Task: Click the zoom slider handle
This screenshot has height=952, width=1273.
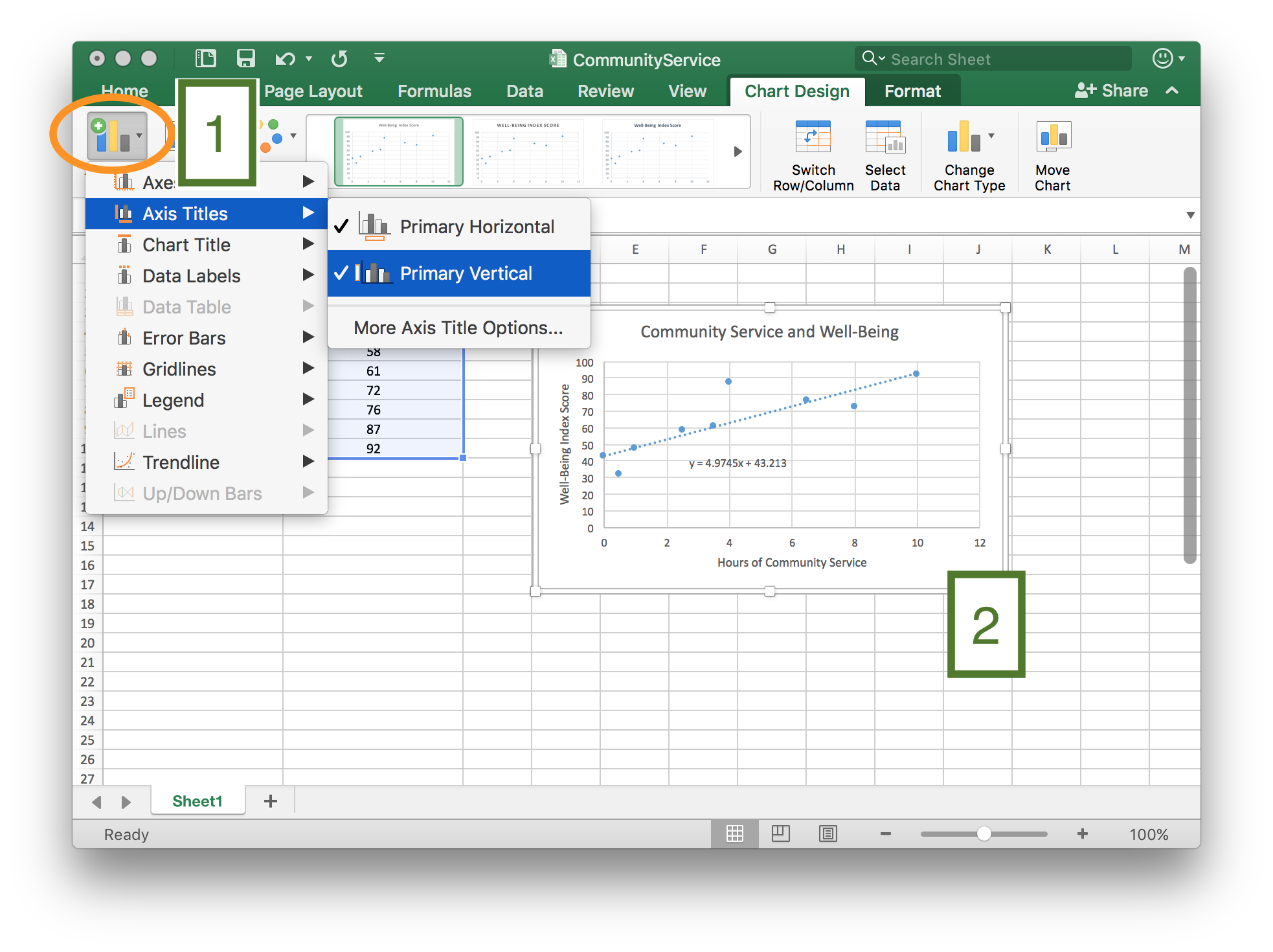Action: pos(984,833)
